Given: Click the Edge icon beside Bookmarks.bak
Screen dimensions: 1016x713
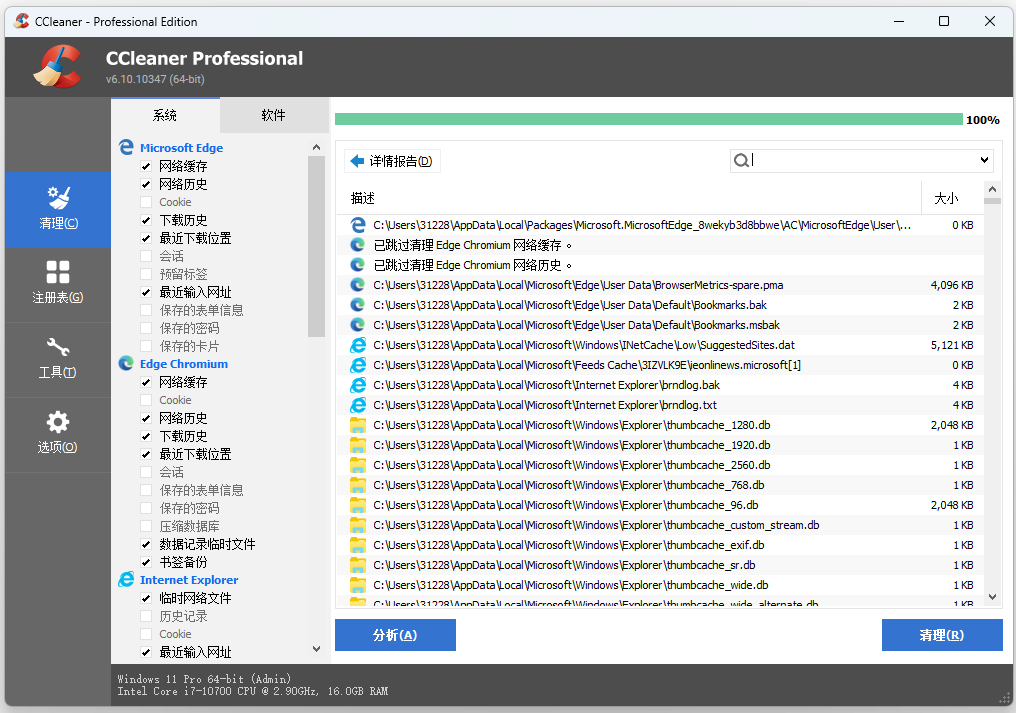Looking at the screenshot, I should pos(358,305).
